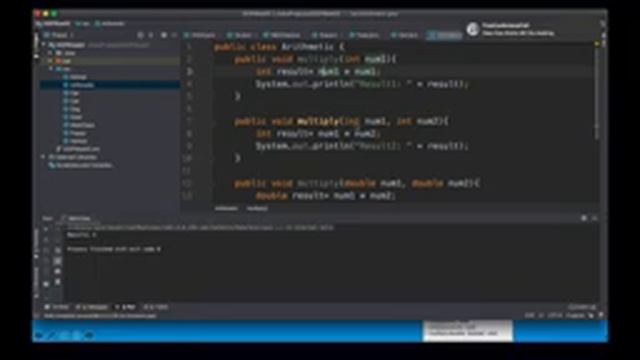
Task: Collapse the src folder in project tree
Action: (x=51, y=69)
